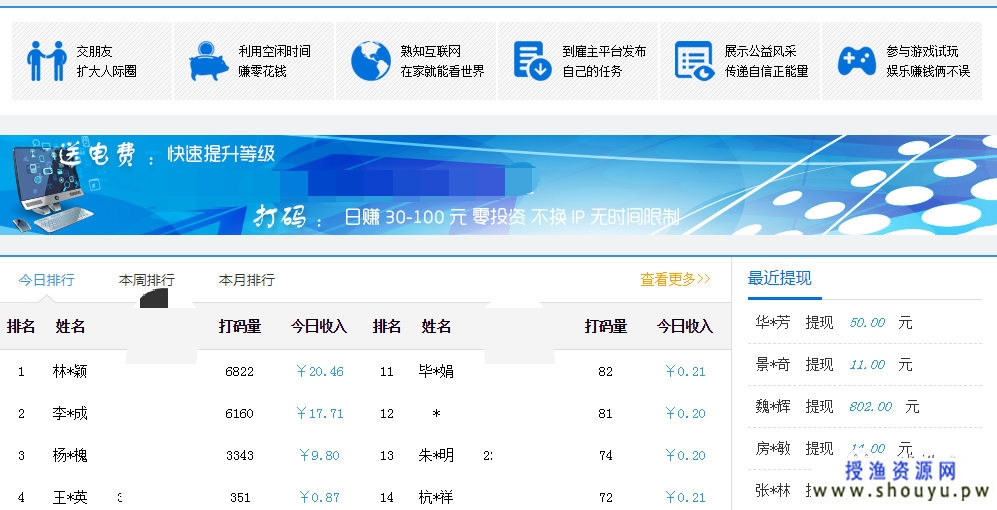
Task: Click the public welfare list icon
Action: 694,61
